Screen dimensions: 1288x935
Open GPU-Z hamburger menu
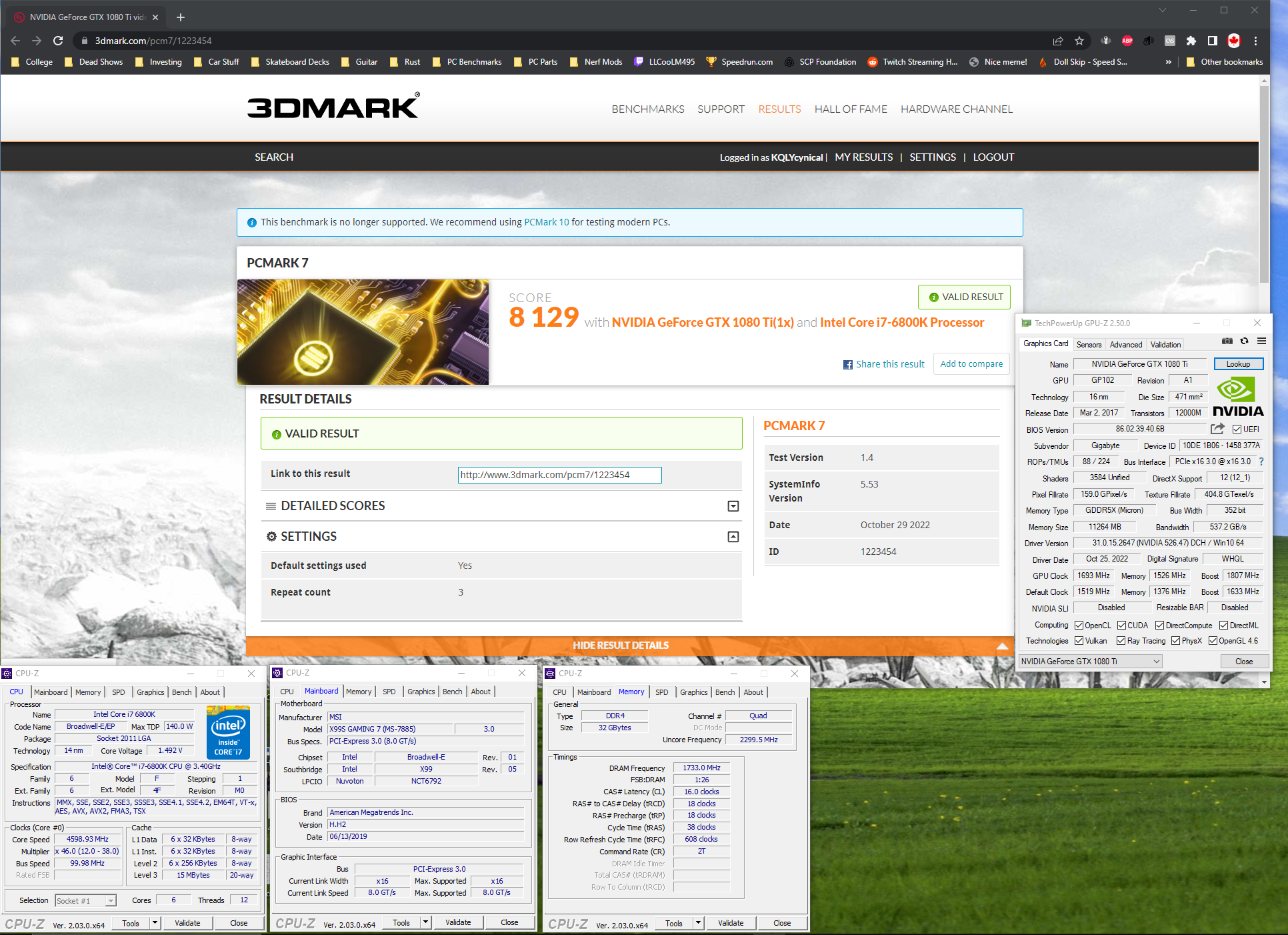tap(1261, 341)
